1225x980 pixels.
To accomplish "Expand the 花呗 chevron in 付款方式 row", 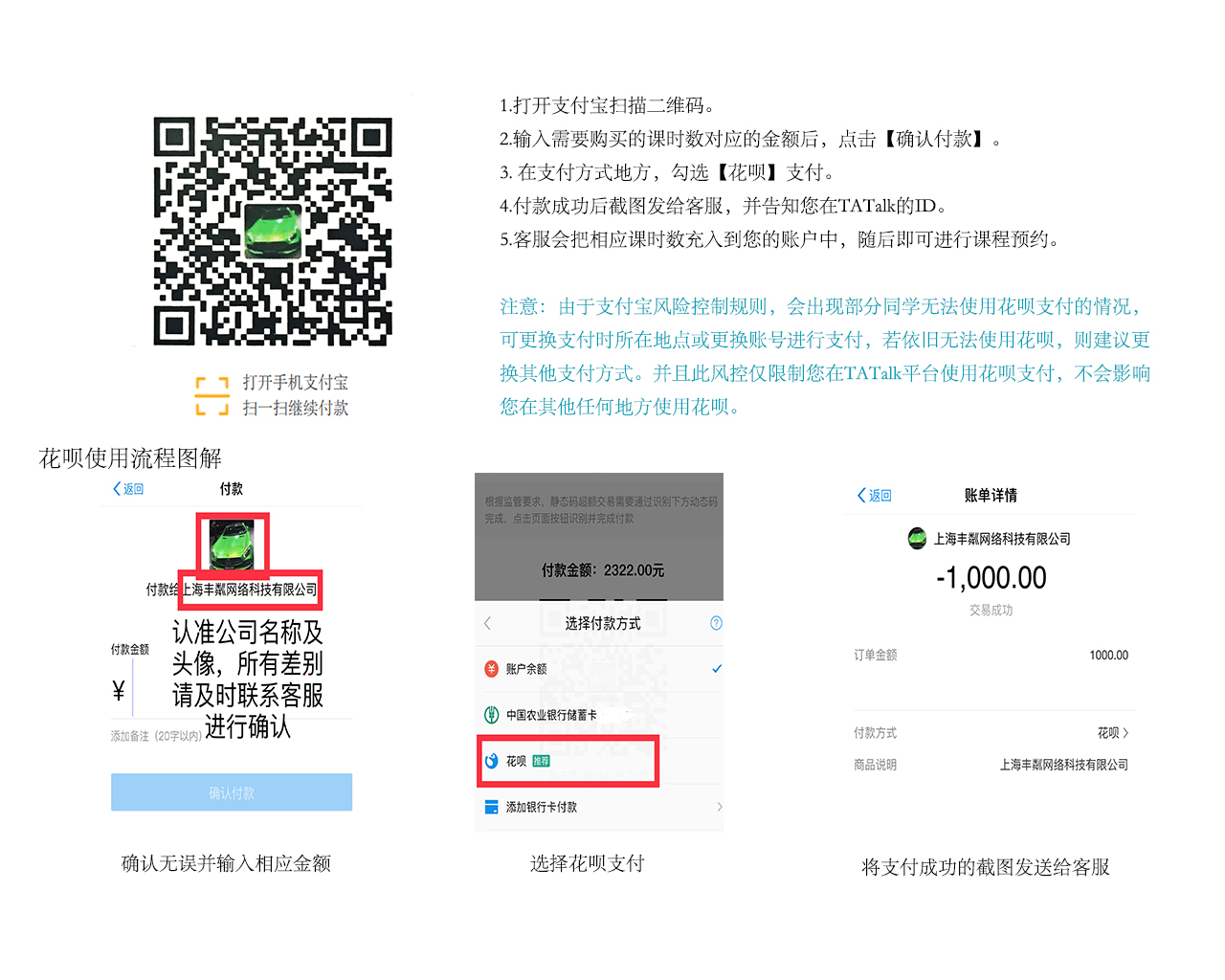I will (1125, 733).
